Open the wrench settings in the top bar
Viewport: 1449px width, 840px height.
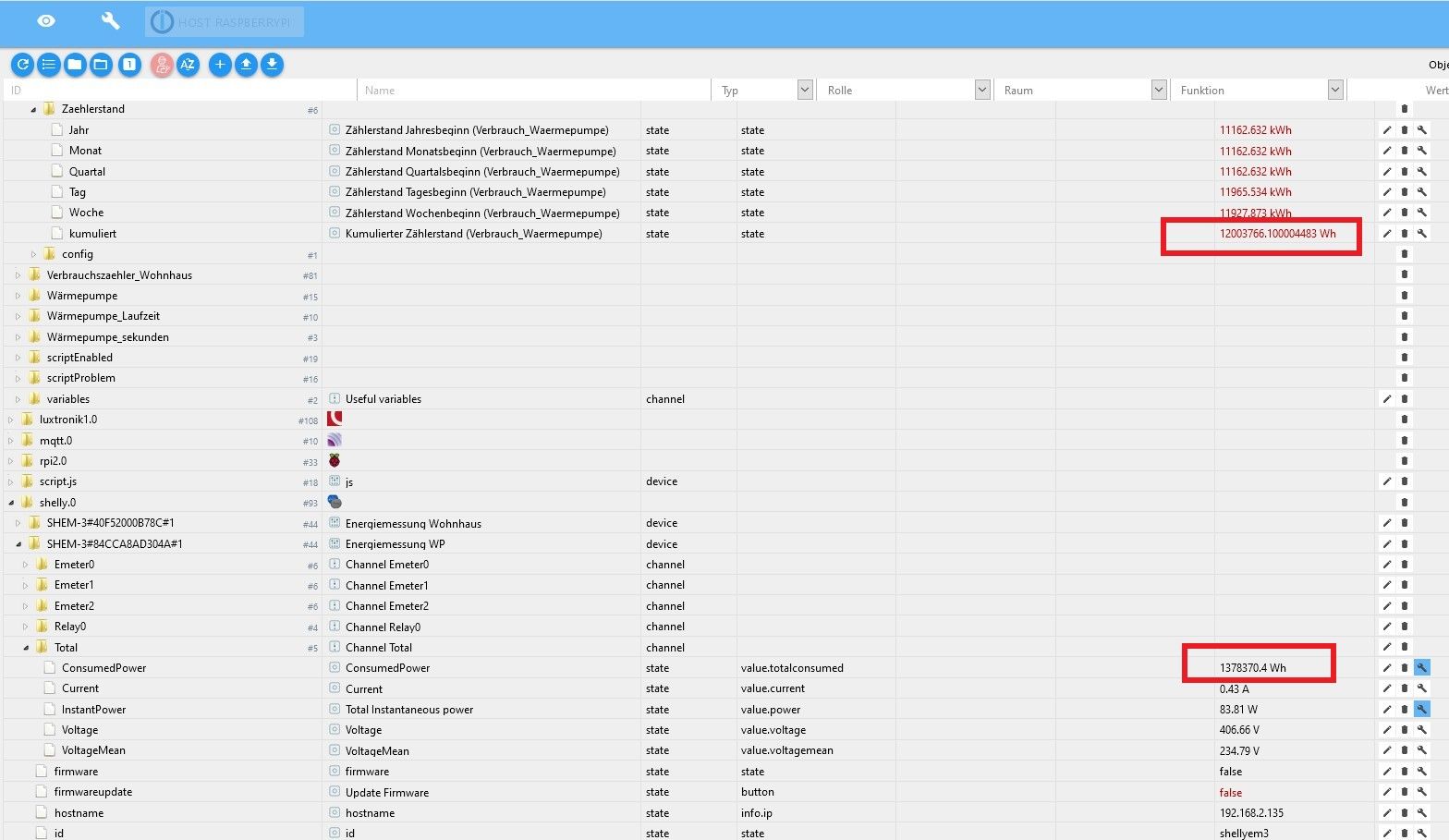(x=110, y=20)
